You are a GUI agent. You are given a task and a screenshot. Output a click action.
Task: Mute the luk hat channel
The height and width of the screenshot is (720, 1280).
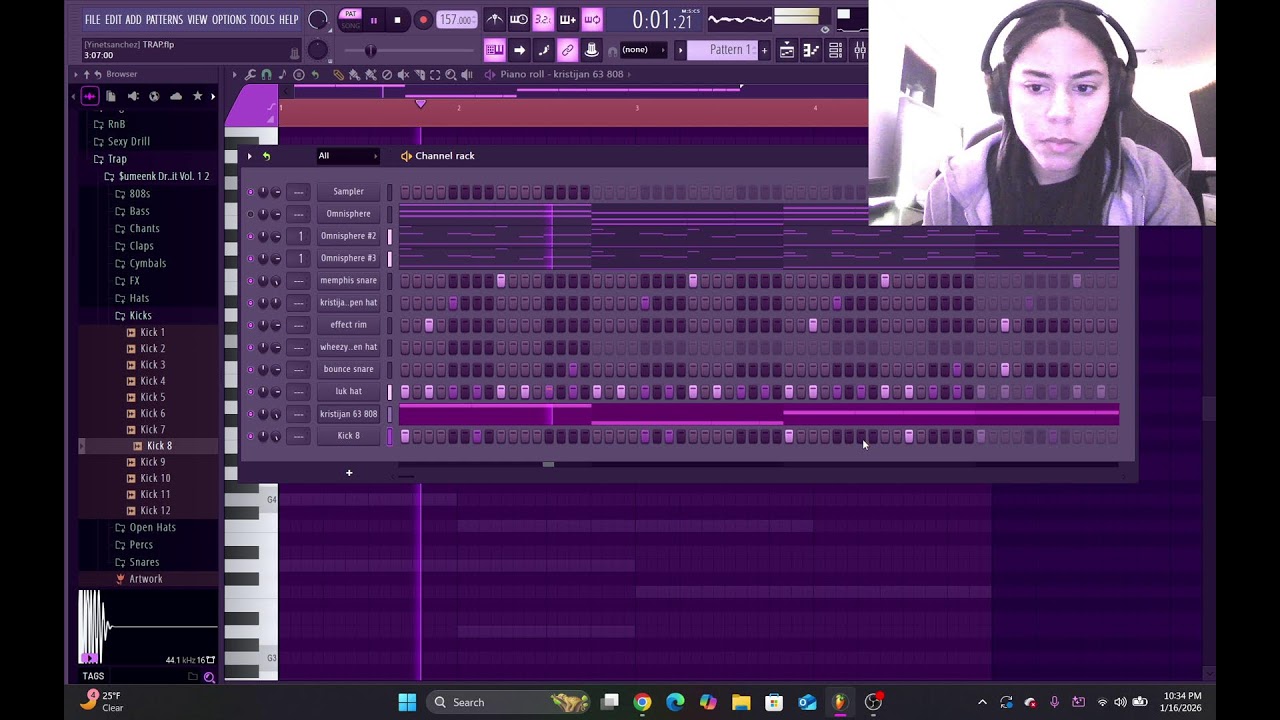click(250, 392)
